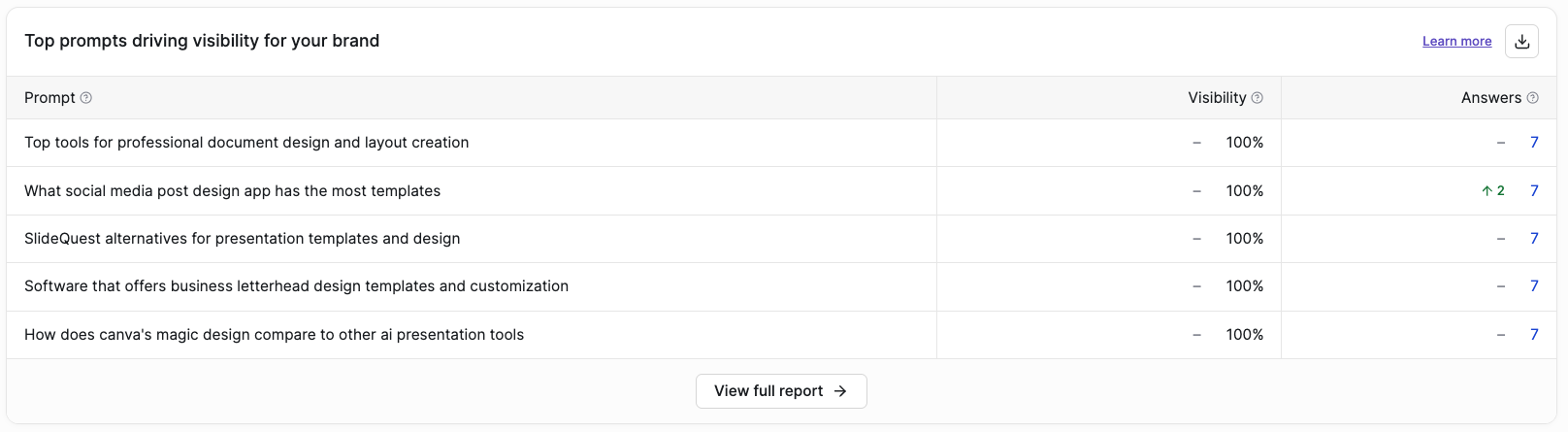
Task: Select the business letterhead design prompt
Action: click(x=296, y=286)
